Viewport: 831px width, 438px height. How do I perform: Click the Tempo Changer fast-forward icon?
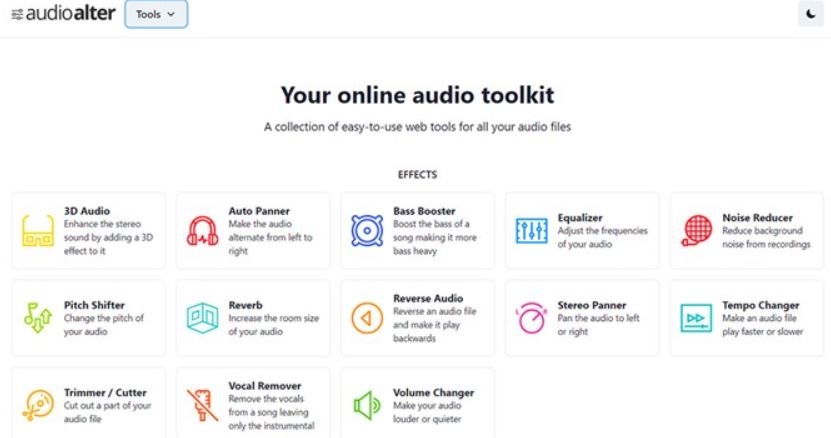696,318
